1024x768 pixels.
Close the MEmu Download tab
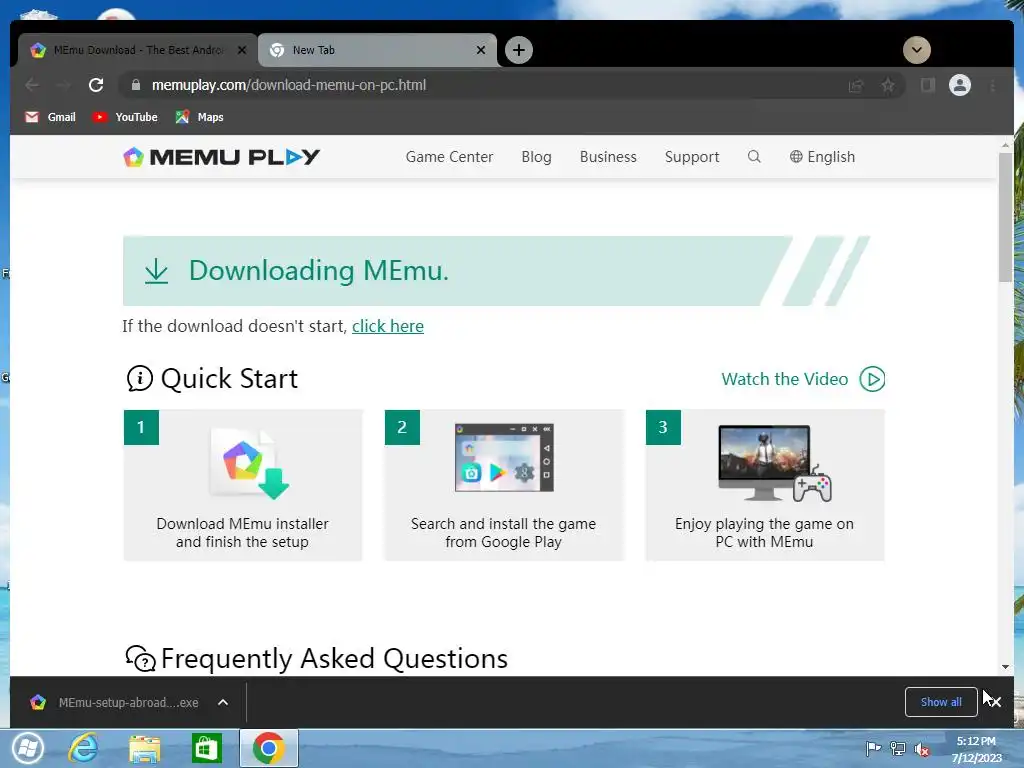coord(242,50)
